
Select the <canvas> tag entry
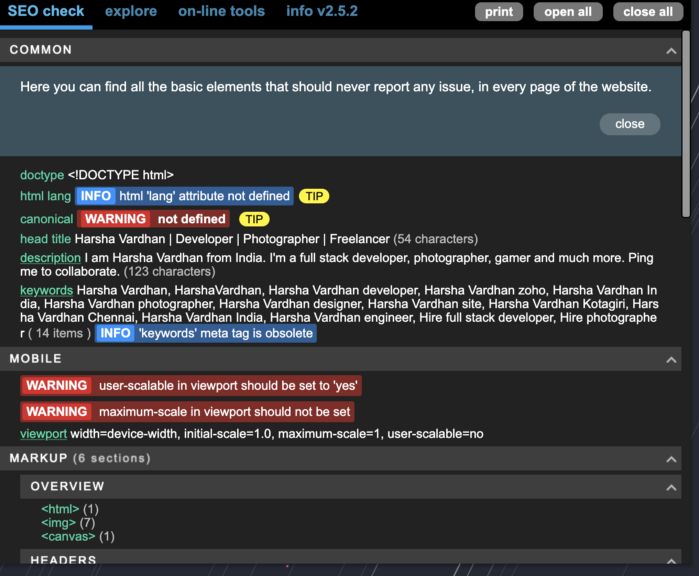pyautogui.click(x=68, y=536)
